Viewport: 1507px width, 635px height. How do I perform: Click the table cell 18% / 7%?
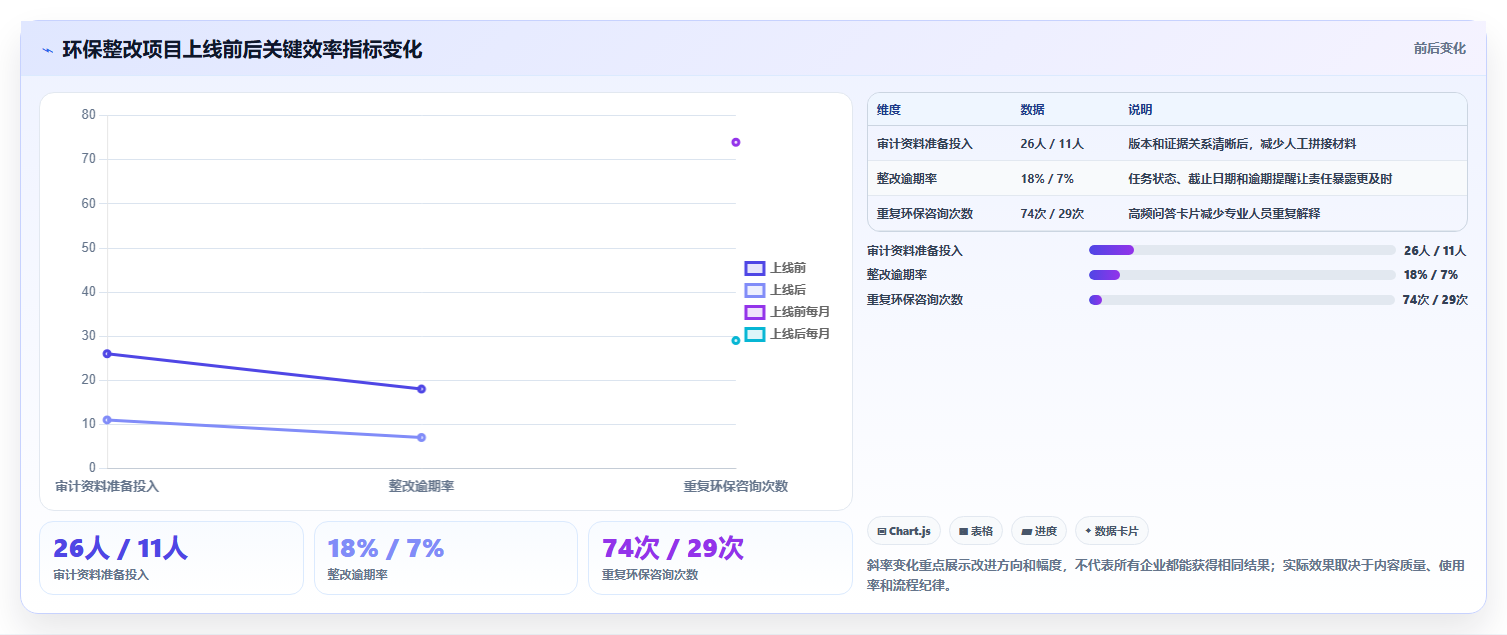(1047, 178)
